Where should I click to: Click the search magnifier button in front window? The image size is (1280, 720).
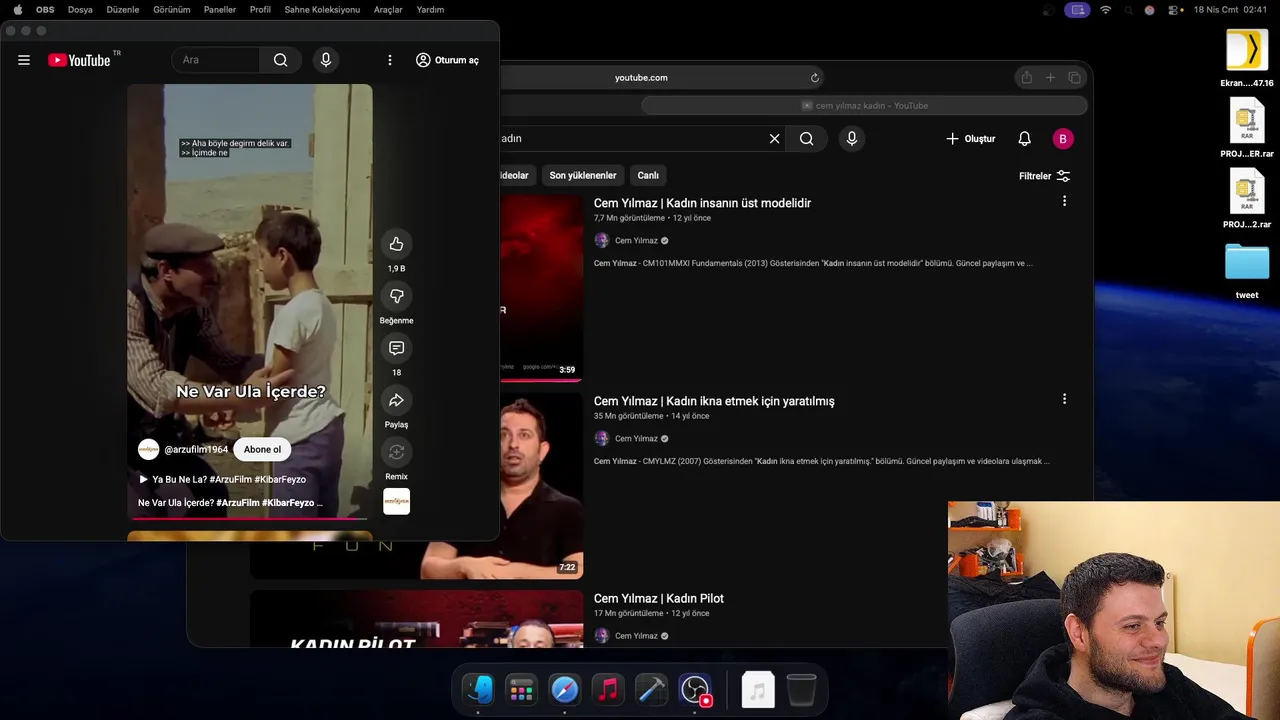[x=281, y=60]
